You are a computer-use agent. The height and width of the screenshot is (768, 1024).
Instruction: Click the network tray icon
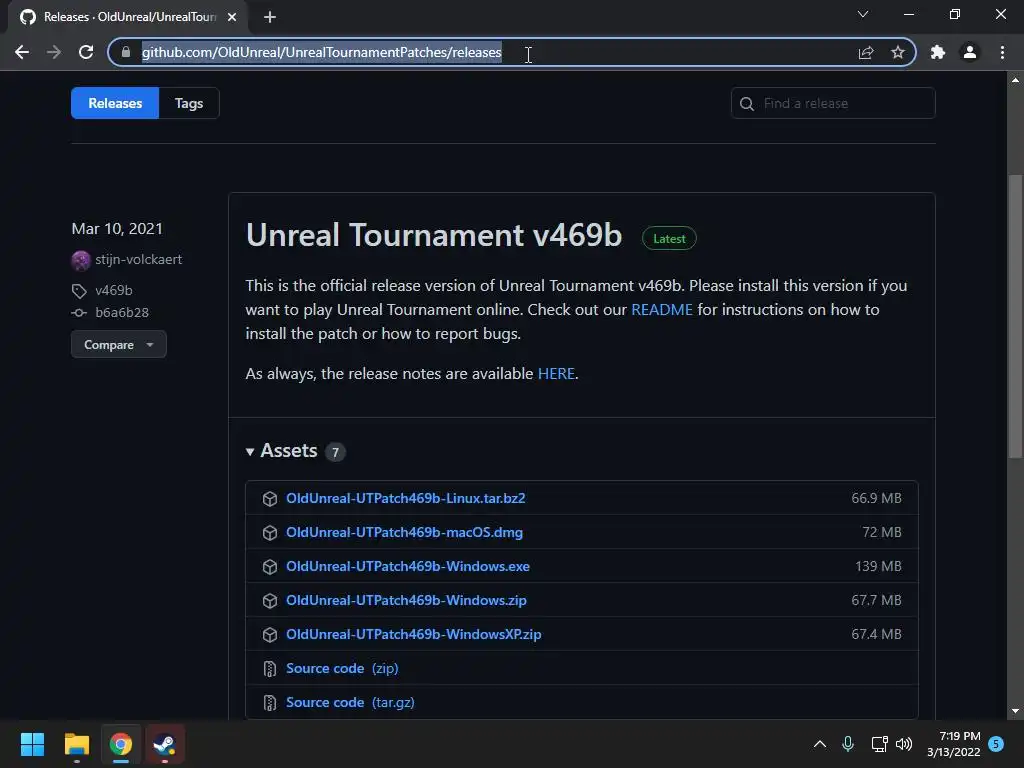click(x=879, y=744)
